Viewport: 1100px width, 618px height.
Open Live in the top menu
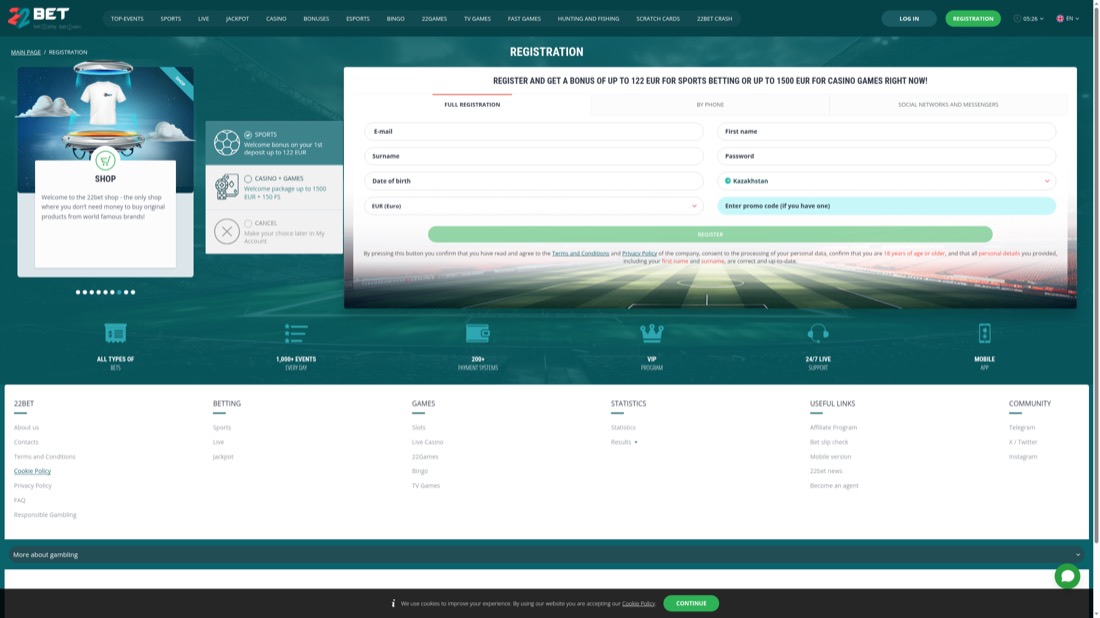tap(203, 19)
